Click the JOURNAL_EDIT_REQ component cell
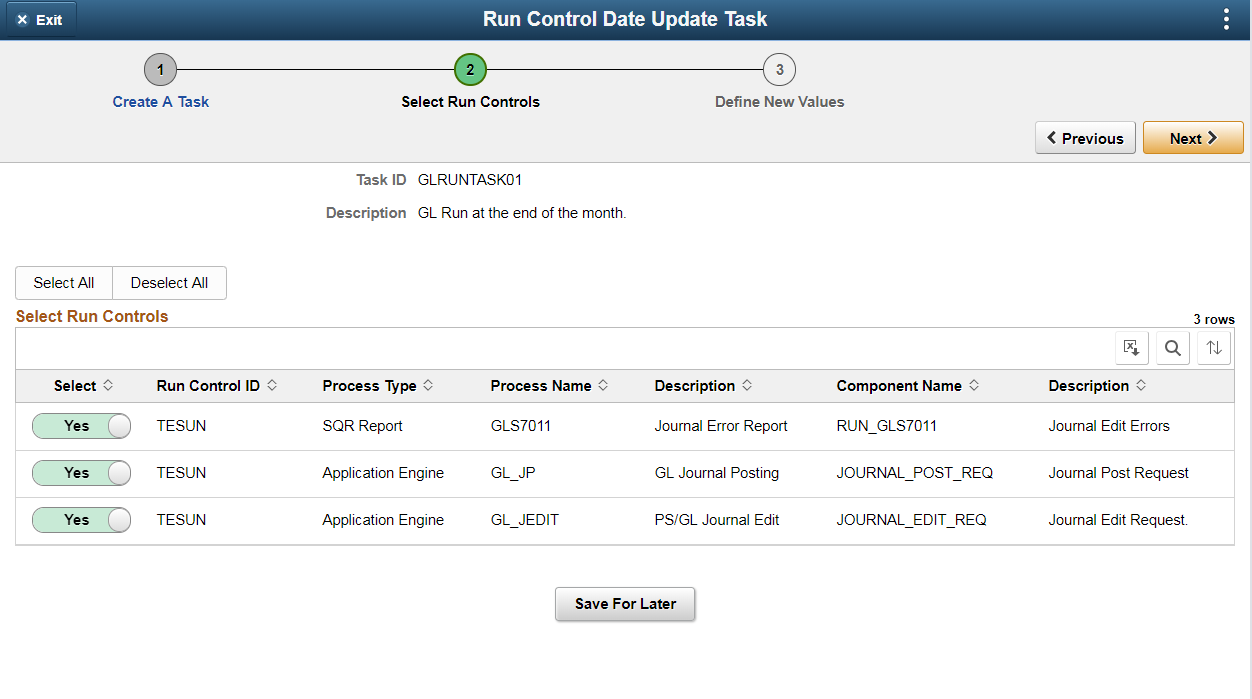This screenshot has width=1252, height=699. click(912, 520)
